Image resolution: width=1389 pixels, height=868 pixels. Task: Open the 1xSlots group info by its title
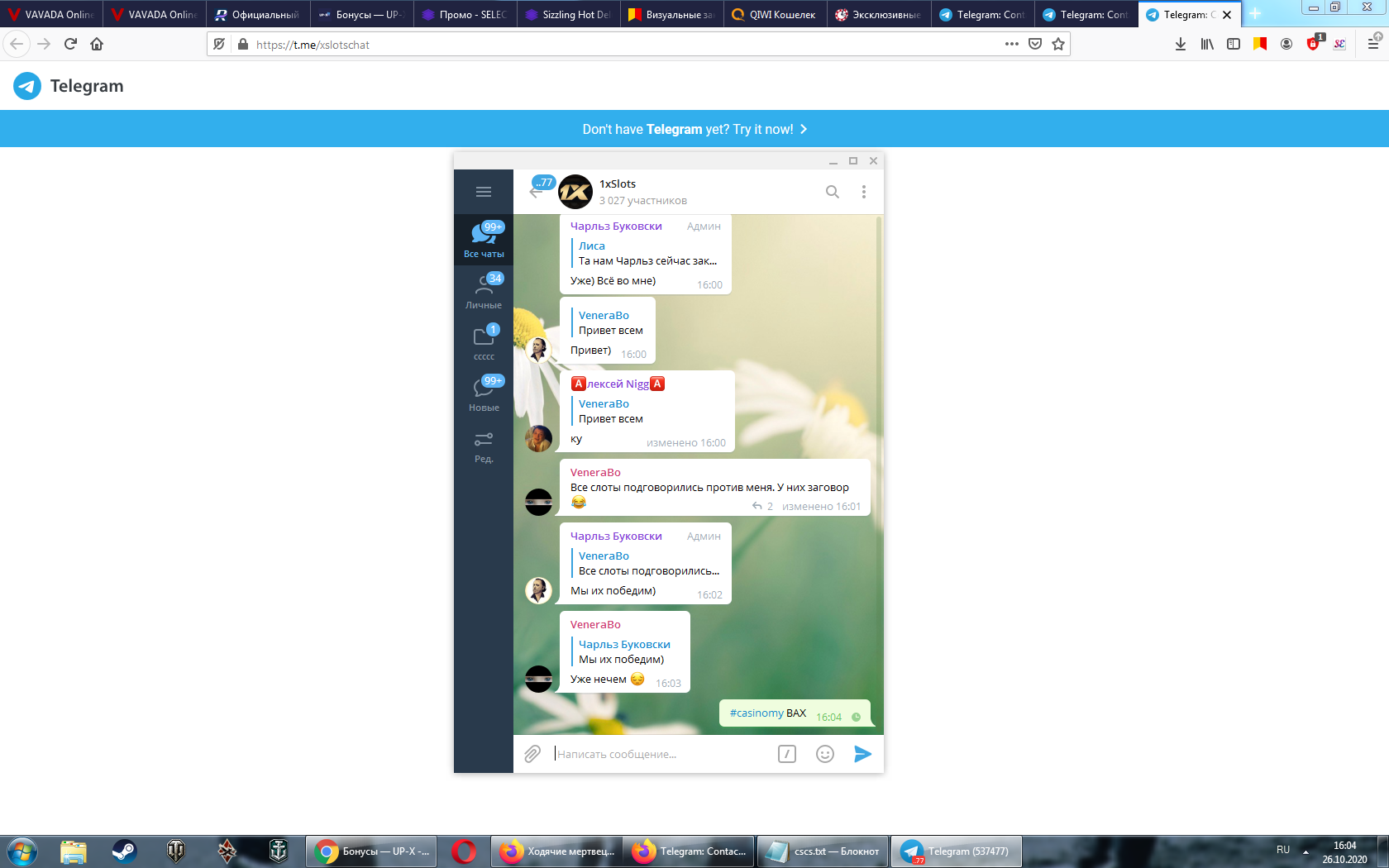coord(618,184)
